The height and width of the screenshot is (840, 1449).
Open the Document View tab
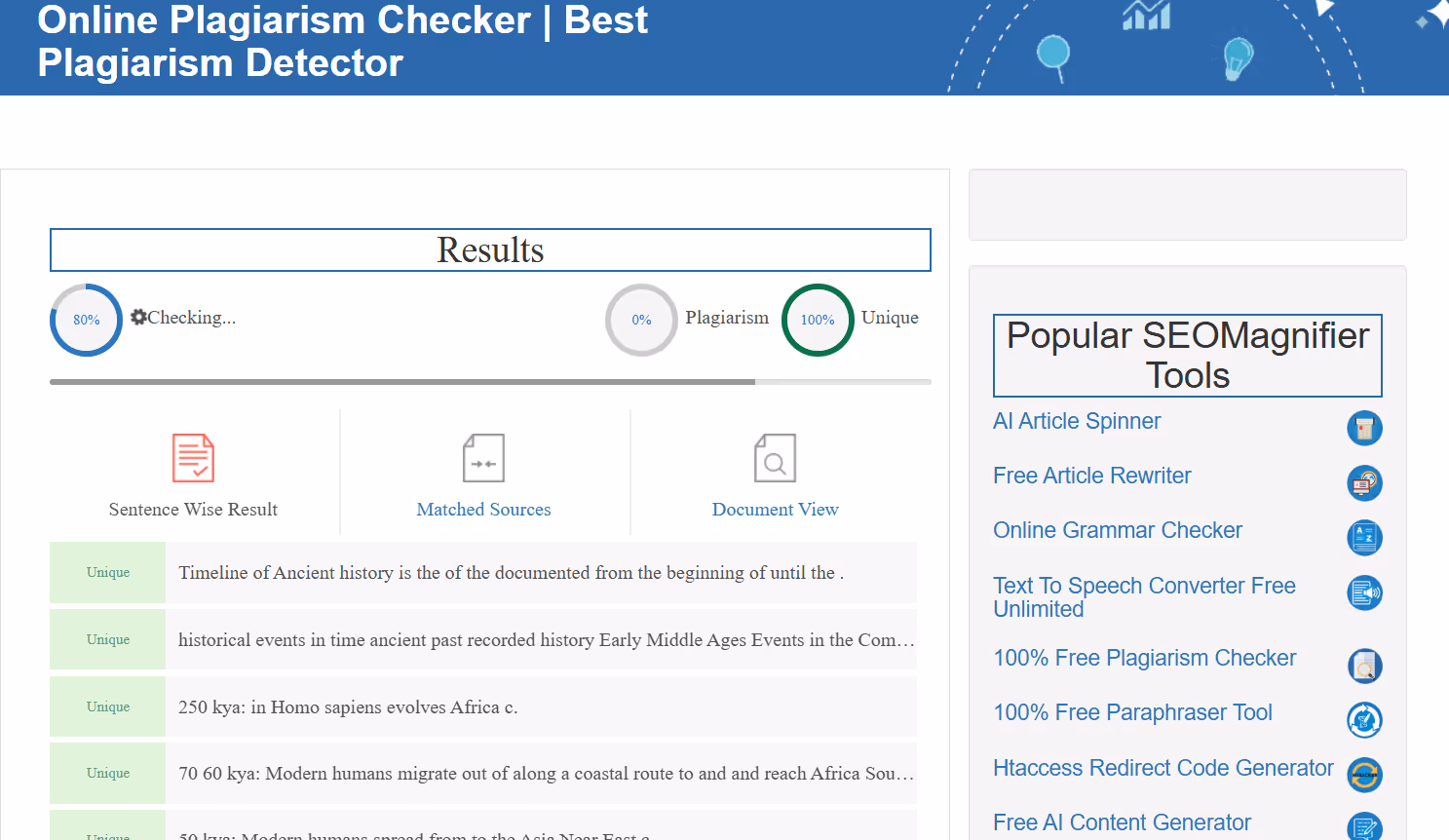tap(775, 509)
